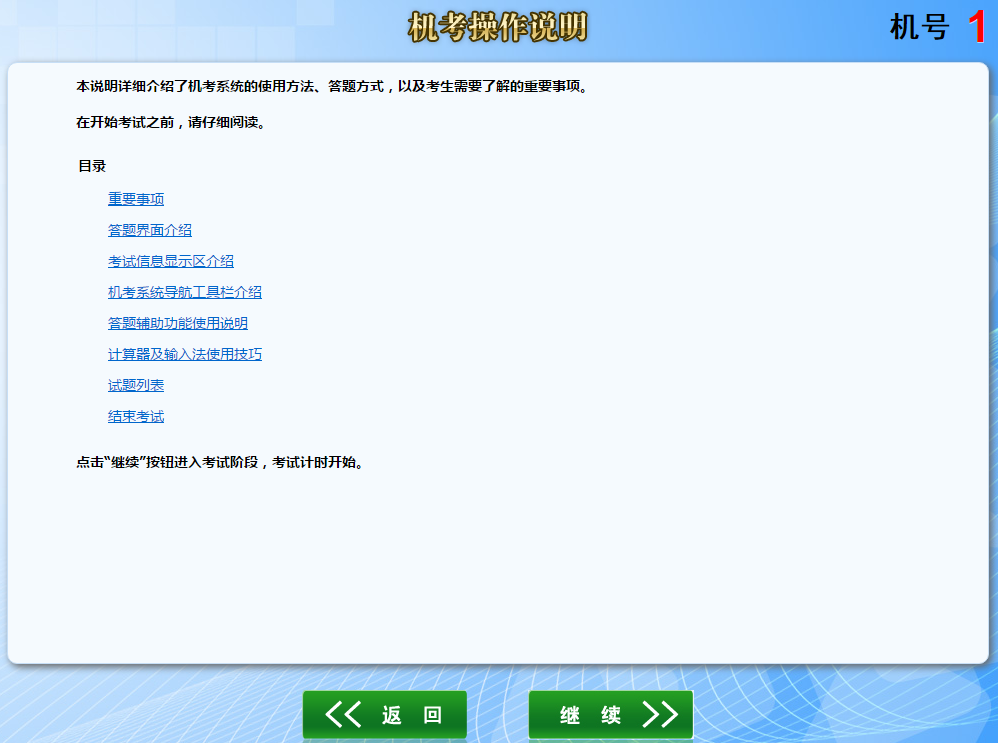The height and width of the screenshot is (743, 998).
Task: Select the 答题辅助功能使用说明 link
Action: (178, 323)
